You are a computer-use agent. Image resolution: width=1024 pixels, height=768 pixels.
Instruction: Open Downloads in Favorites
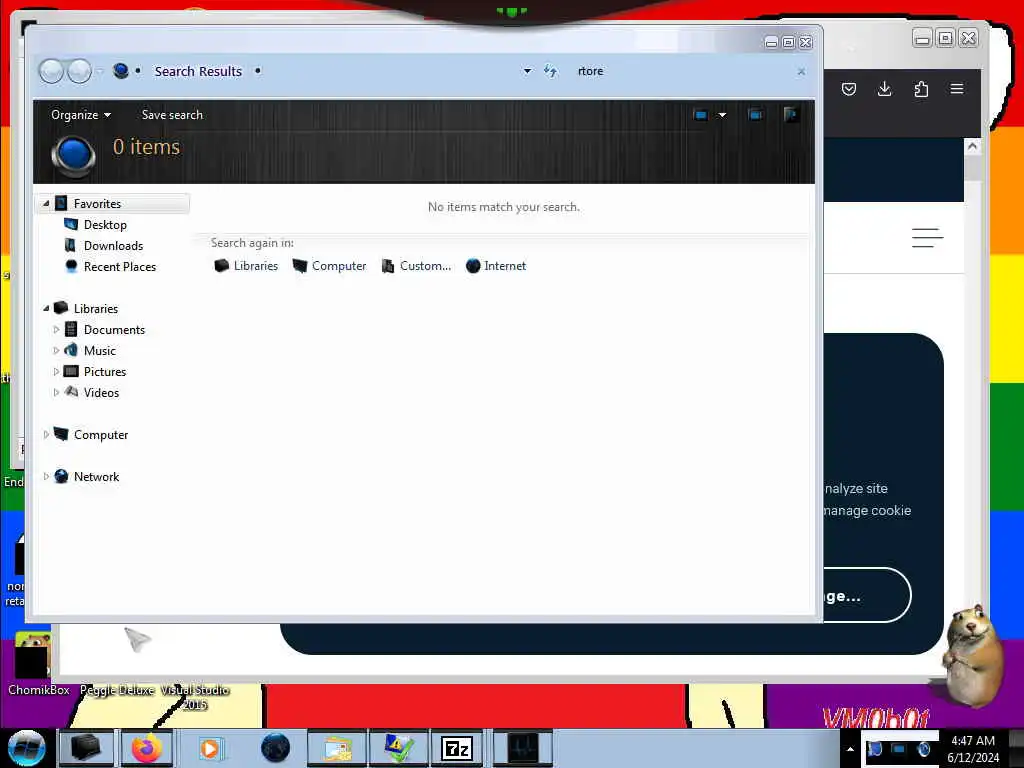[114, 246]
